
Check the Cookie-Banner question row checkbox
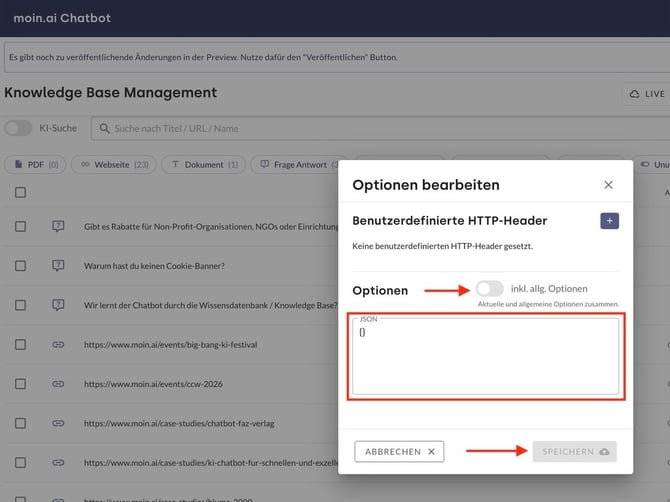(x=21, y=266)
